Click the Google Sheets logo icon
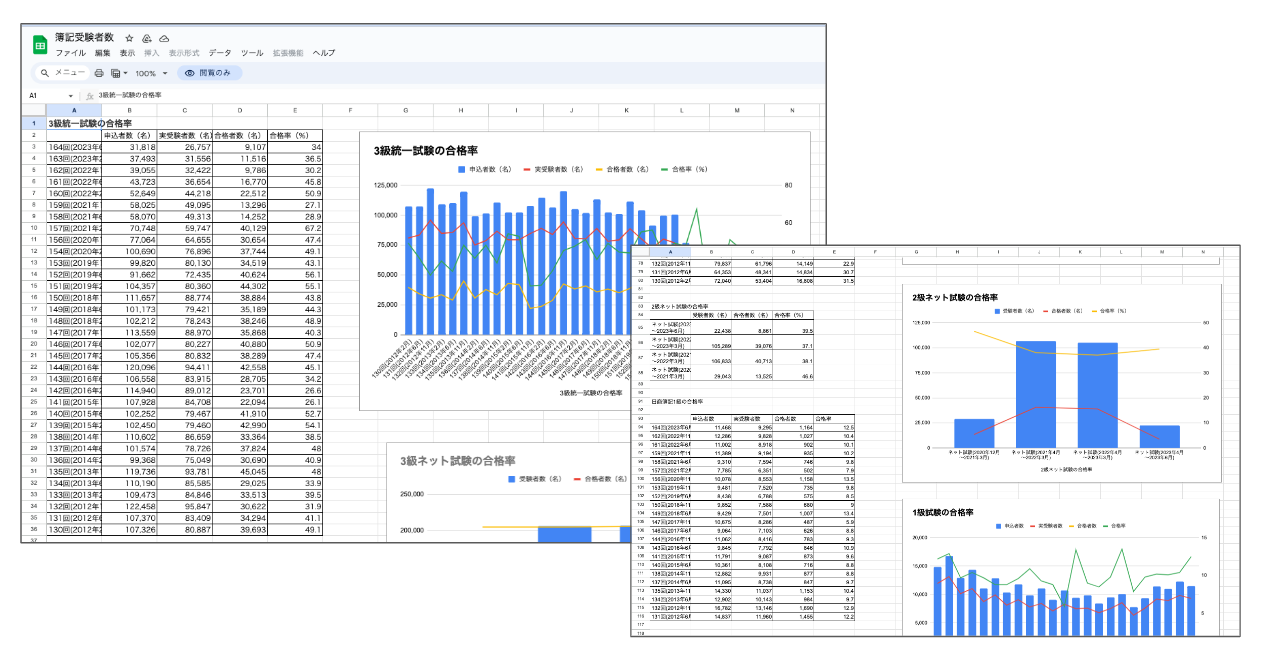Viewport: 1263px width, 656px height. pos(40,44)
